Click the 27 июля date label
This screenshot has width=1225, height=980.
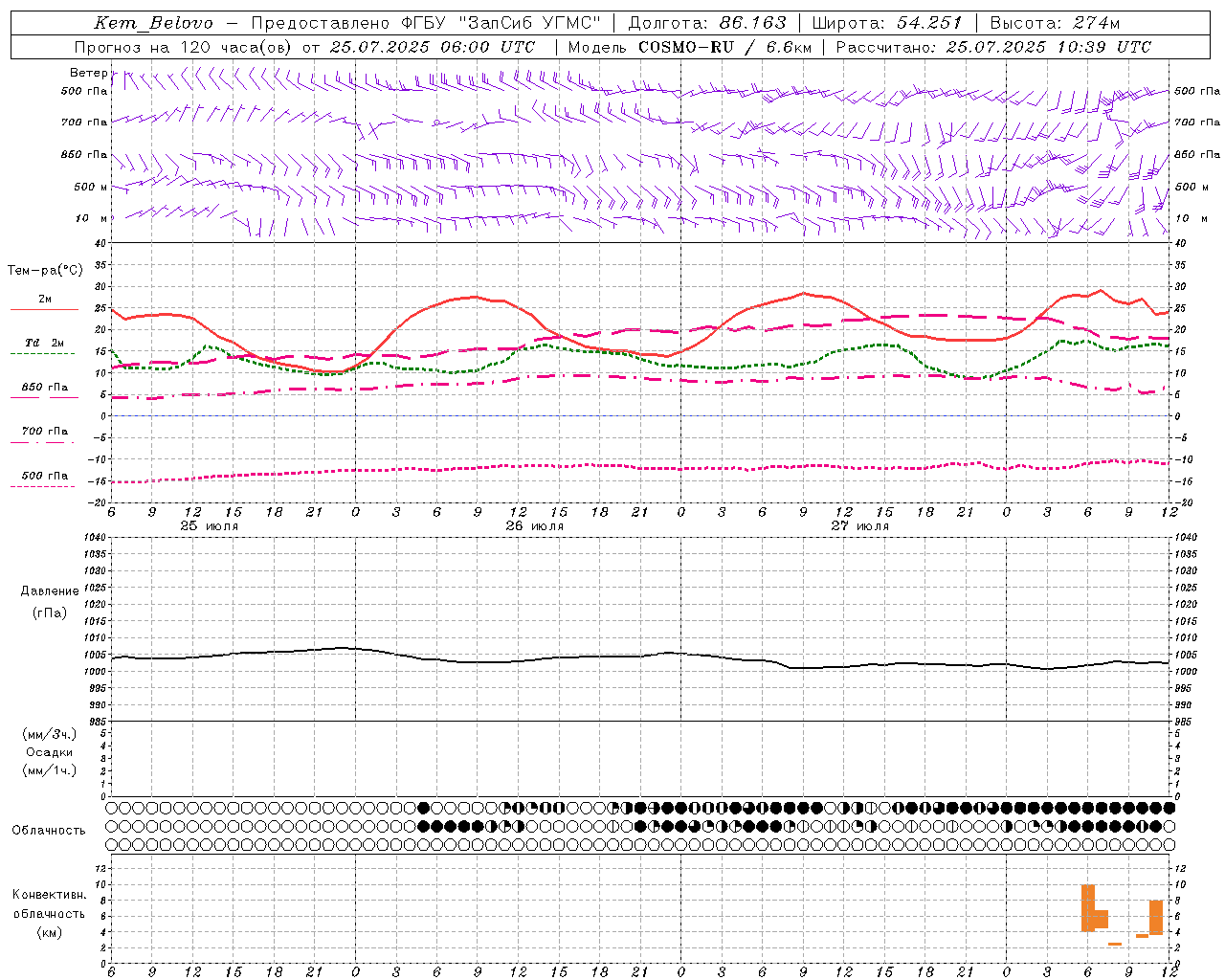[x=860, y=526]
